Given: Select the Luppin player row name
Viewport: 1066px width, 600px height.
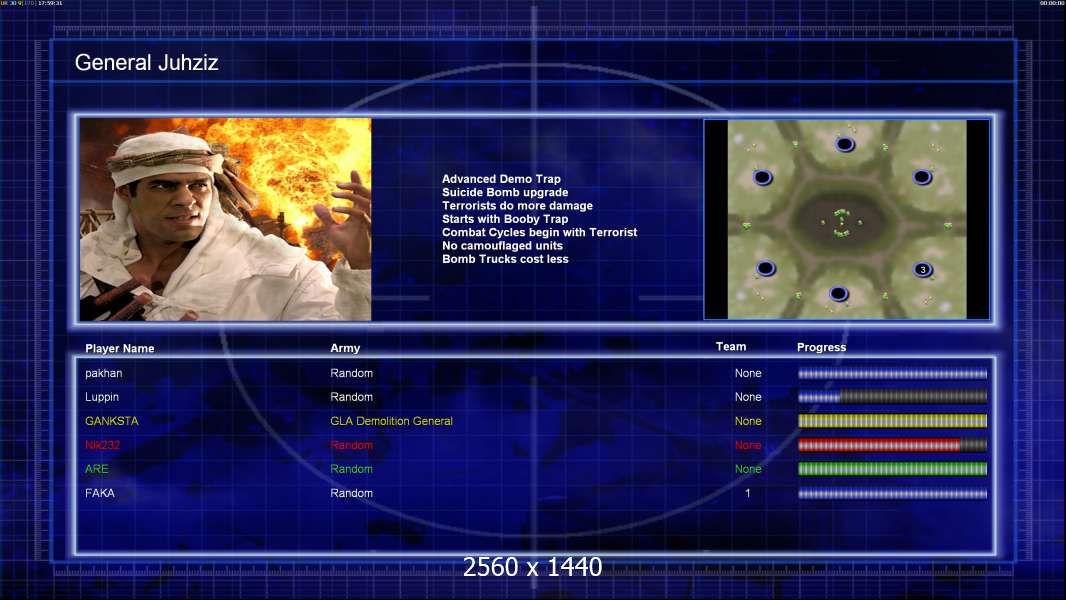Looking at the screenshot, I should pyautogui.click(x=103, y=397).
